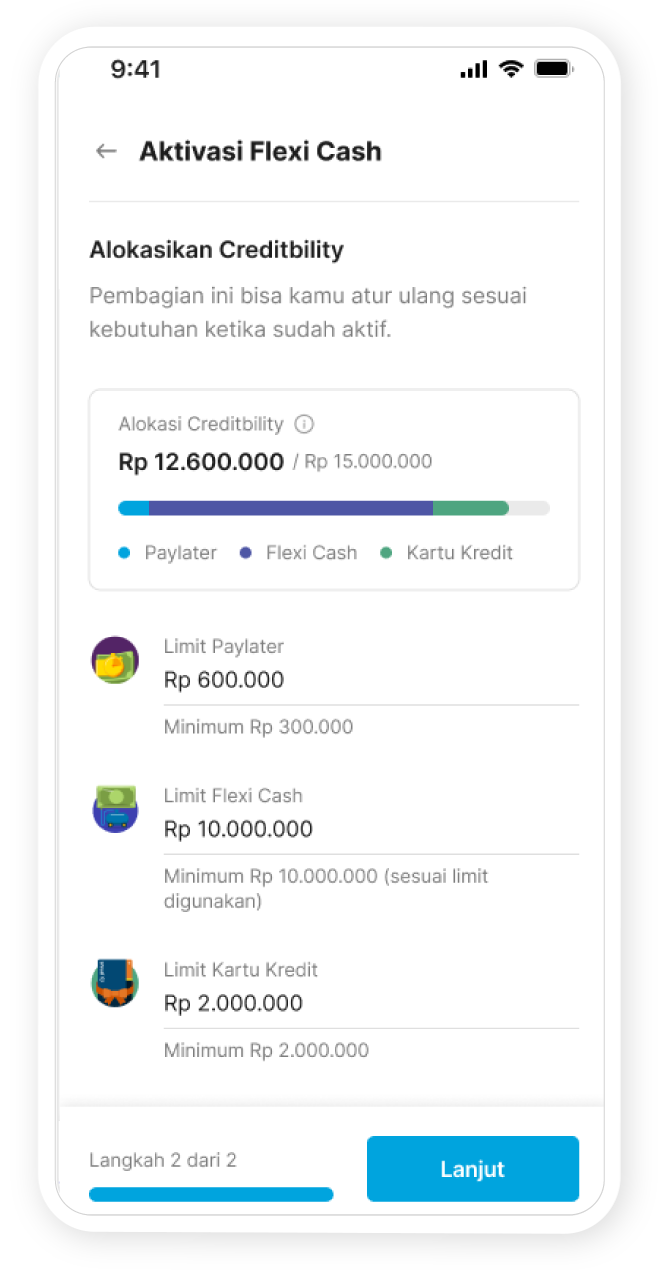Tap the back arrow icon
Image resolution: width=667 pixels, height=1270 pixels.
coord(105,151)
